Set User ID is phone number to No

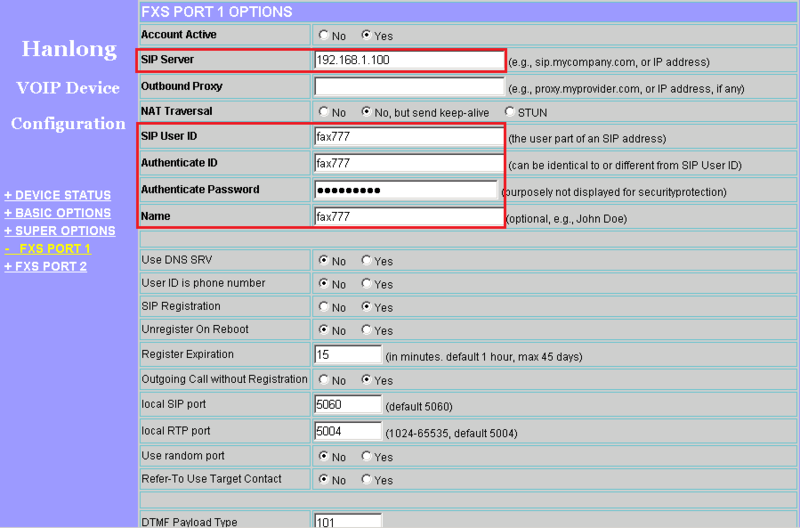click(323, 283)
